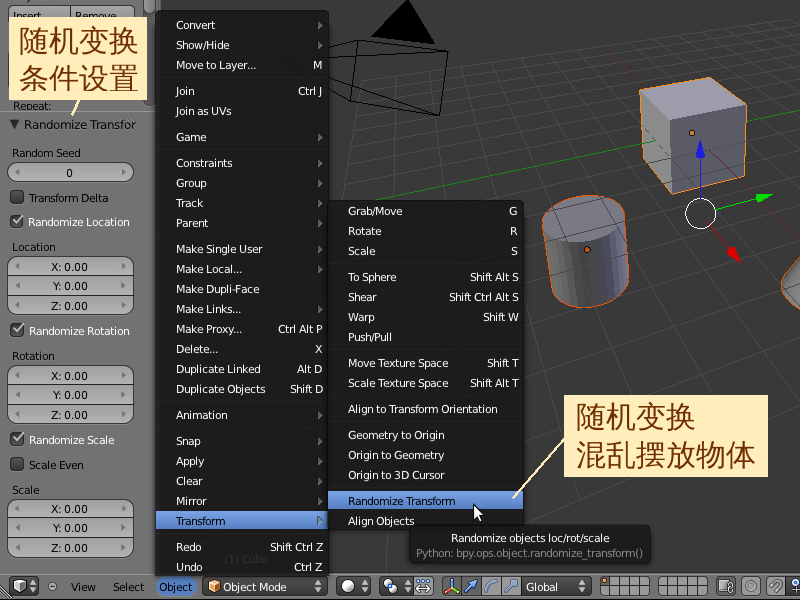Screen dimensions: 800x600
Task: Click Delete in the Object menu
Action: 242,349
